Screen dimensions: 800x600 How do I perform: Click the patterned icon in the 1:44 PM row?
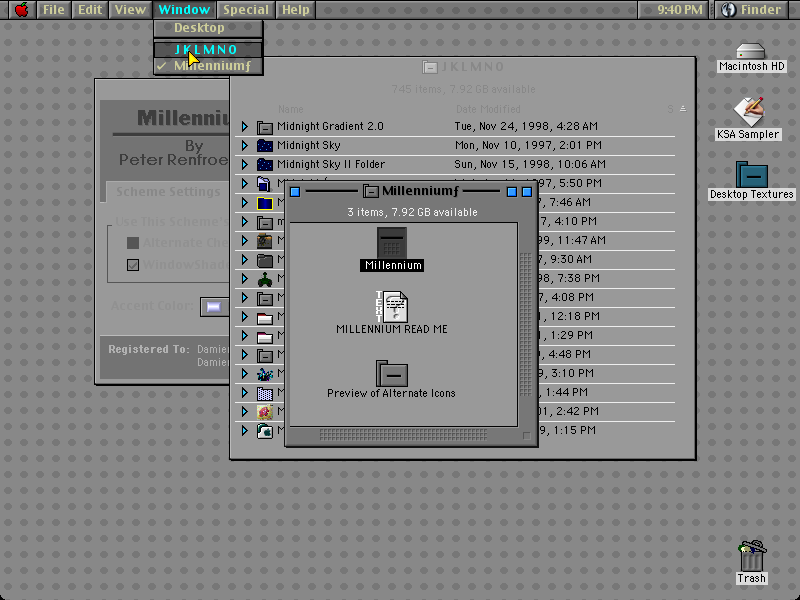click(x=264, y=392)
